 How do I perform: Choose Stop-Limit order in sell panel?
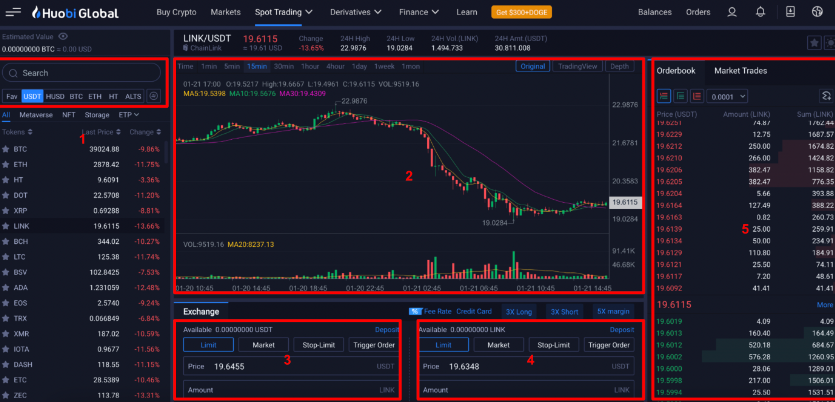(x=554, y=345)
